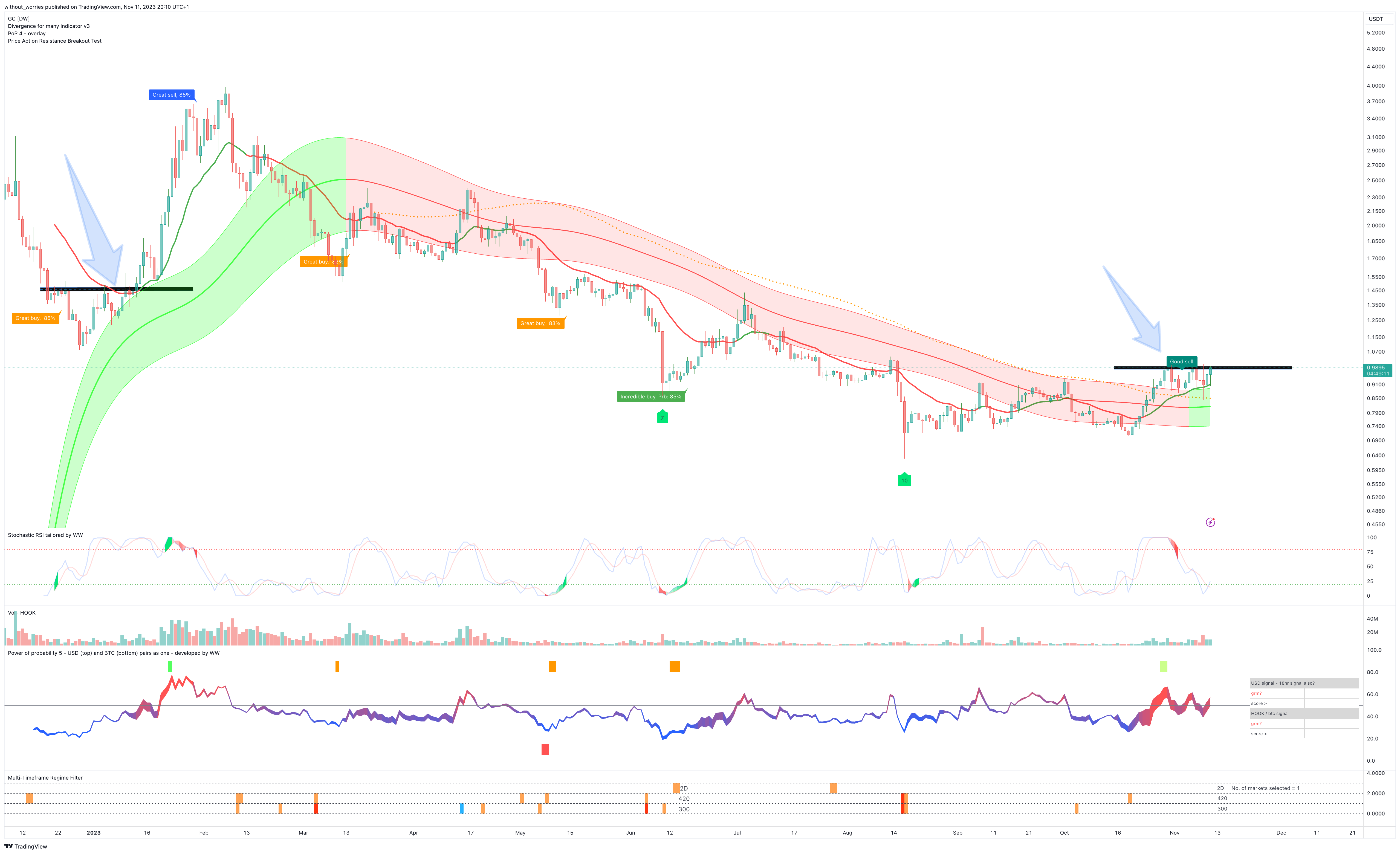The width and height of the screenshot is (1400, 854).
Task: Click 'Mar' on the time axis
Action: point(303,832)
